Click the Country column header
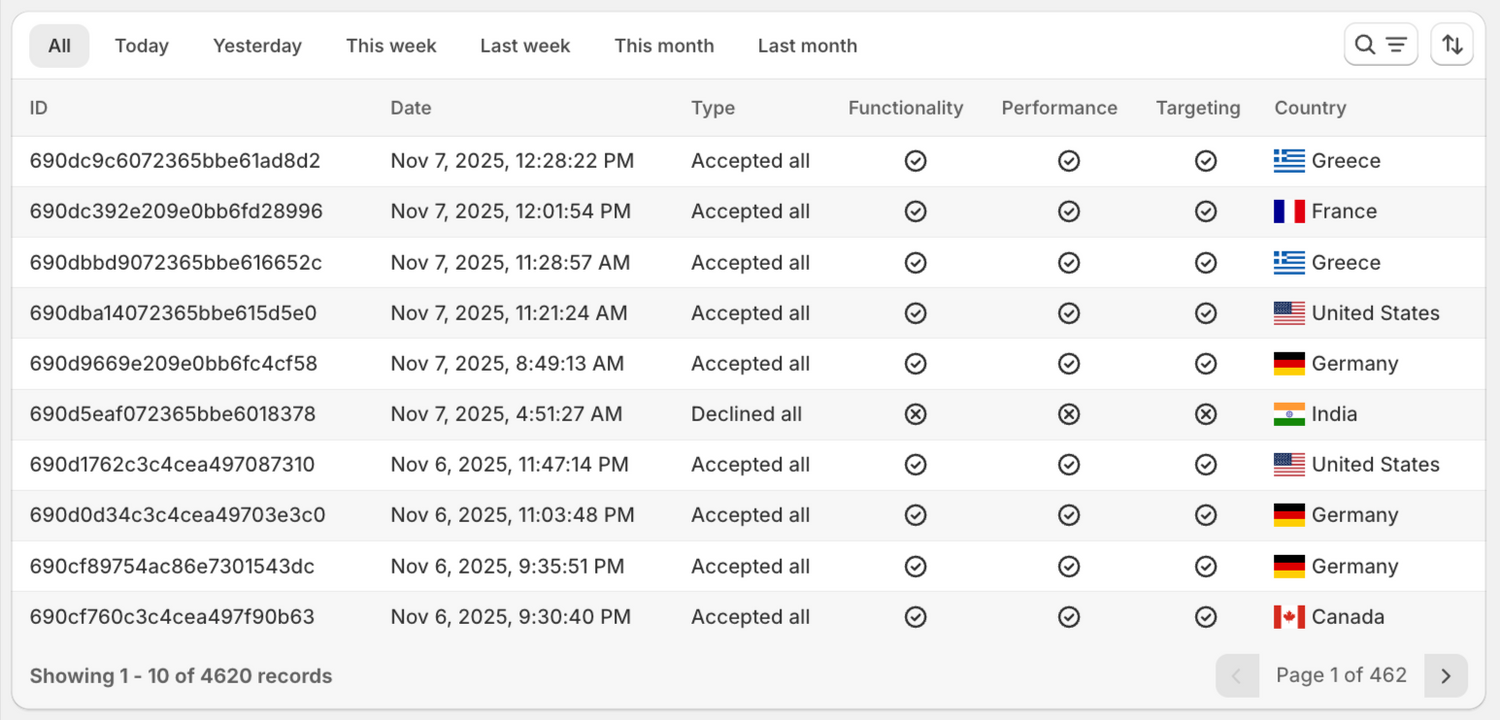This screenshot has height=720, width=1500. 1310,108
